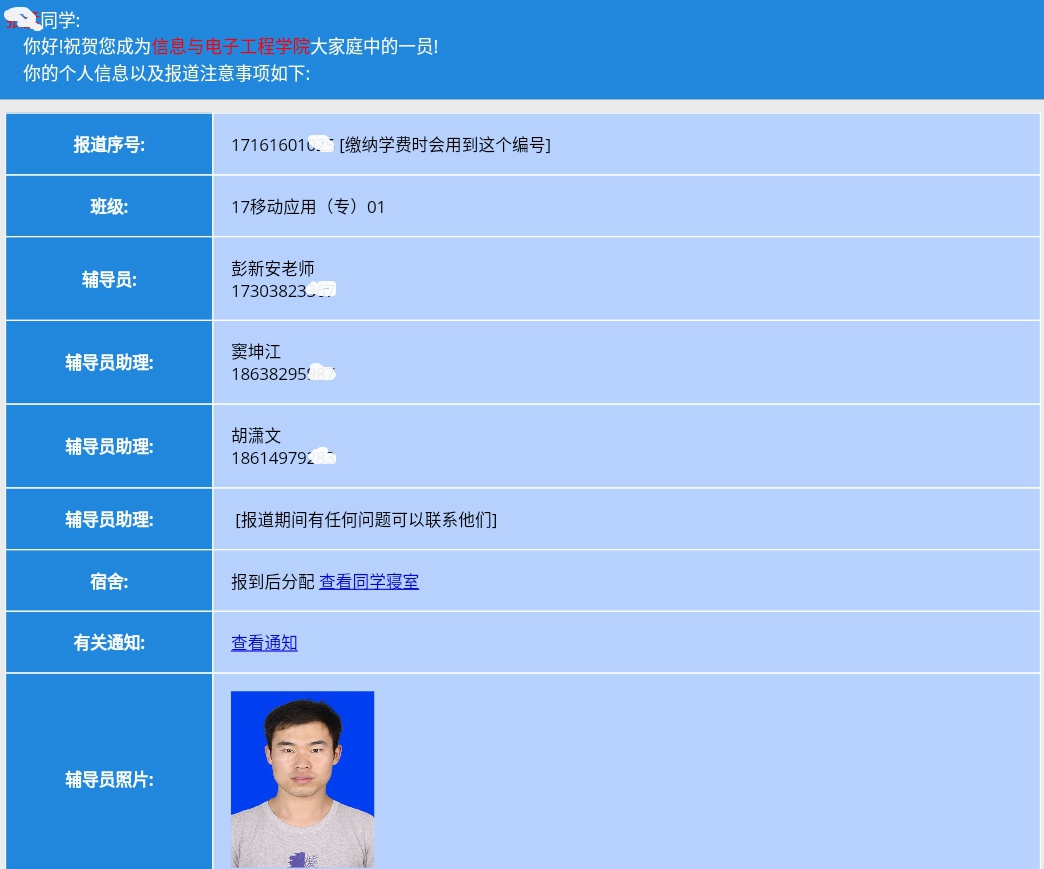Click the first 辅导员助理 row label

pos(107,361)
